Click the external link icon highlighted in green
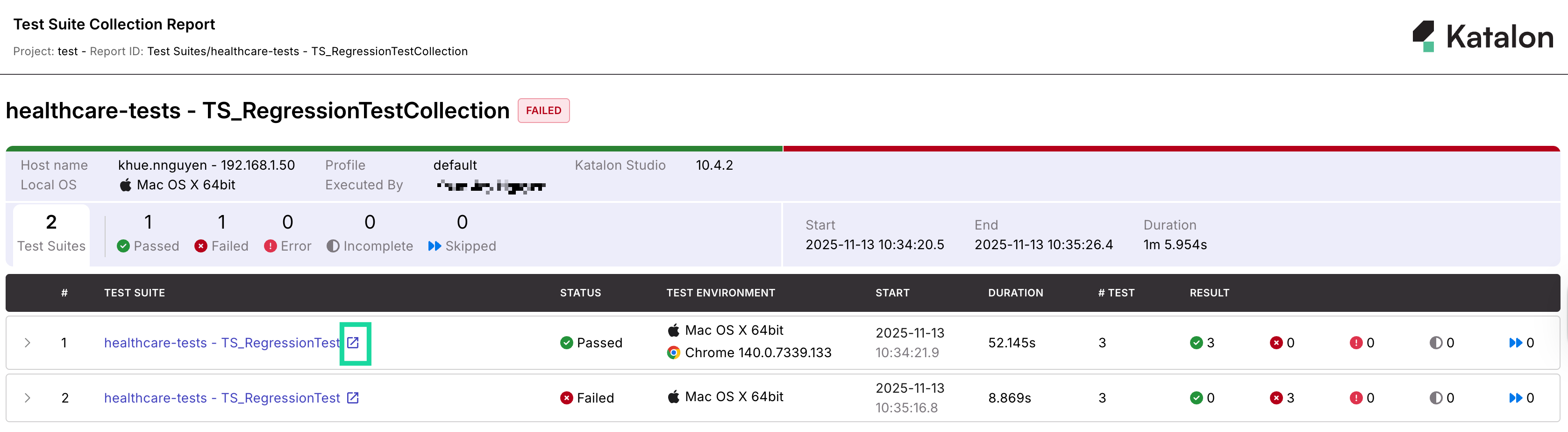The image size is (1568, 432). click(x=355, y=342)
